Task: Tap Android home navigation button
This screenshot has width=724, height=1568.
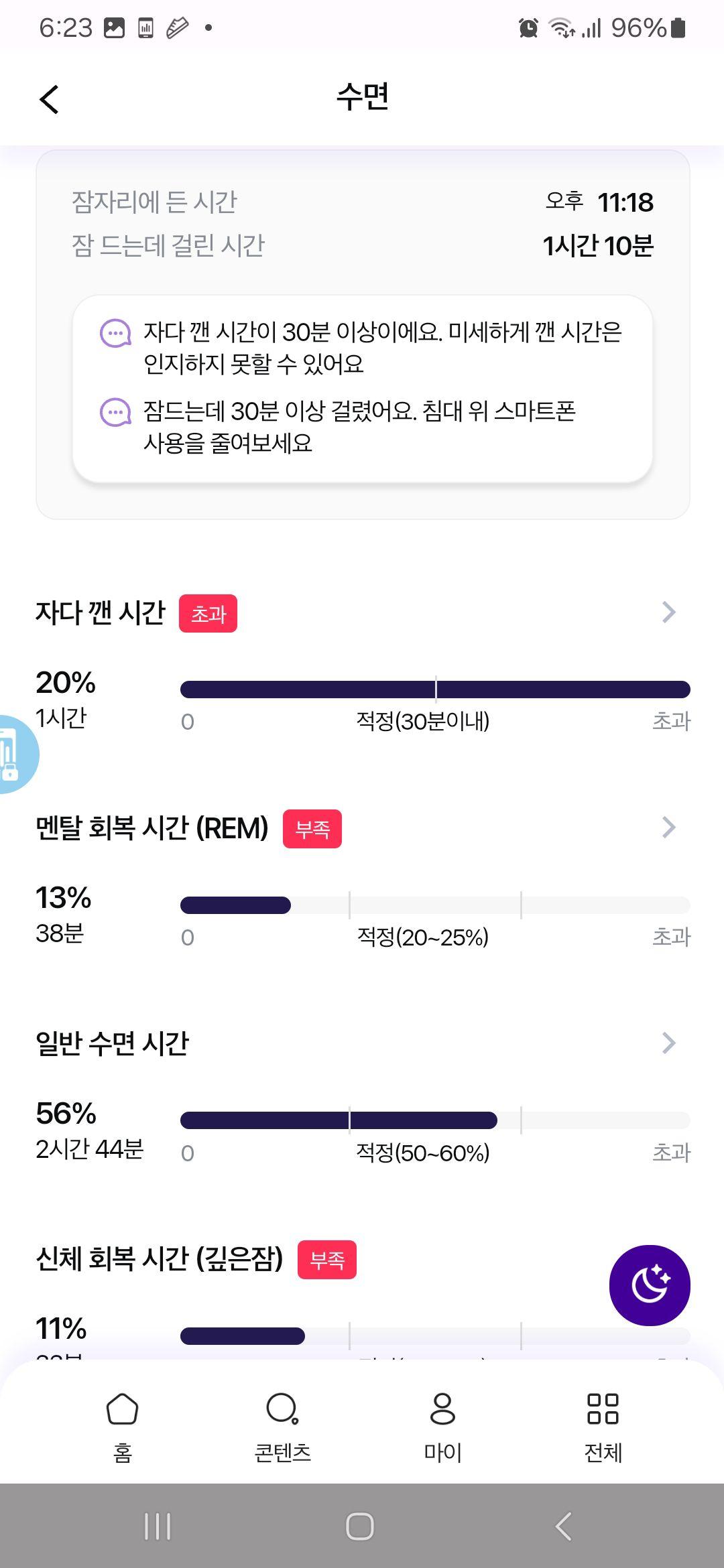Action: pos(360,1526)
